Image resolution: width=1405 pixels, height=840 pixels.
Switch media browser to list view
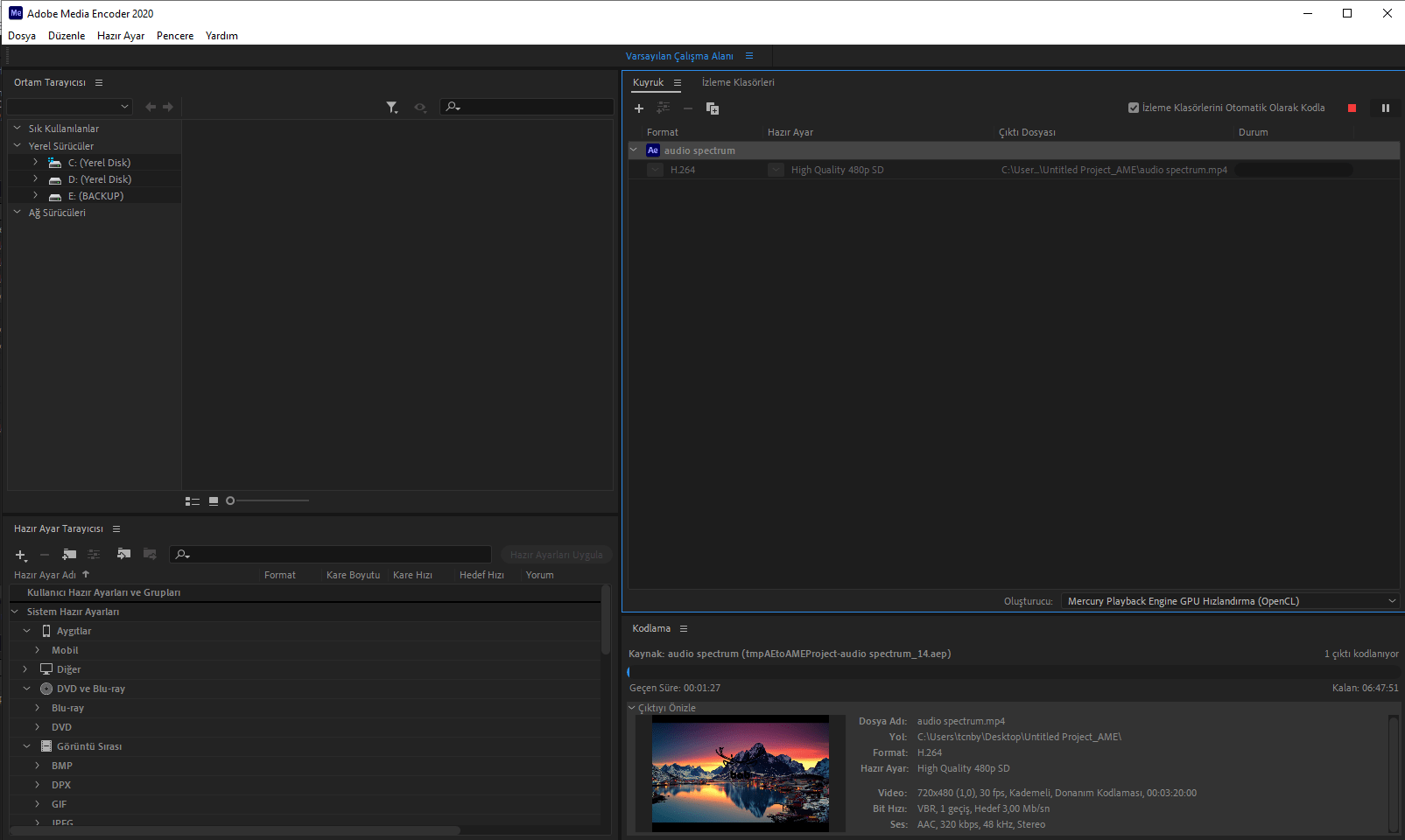[x=193, y=501]
